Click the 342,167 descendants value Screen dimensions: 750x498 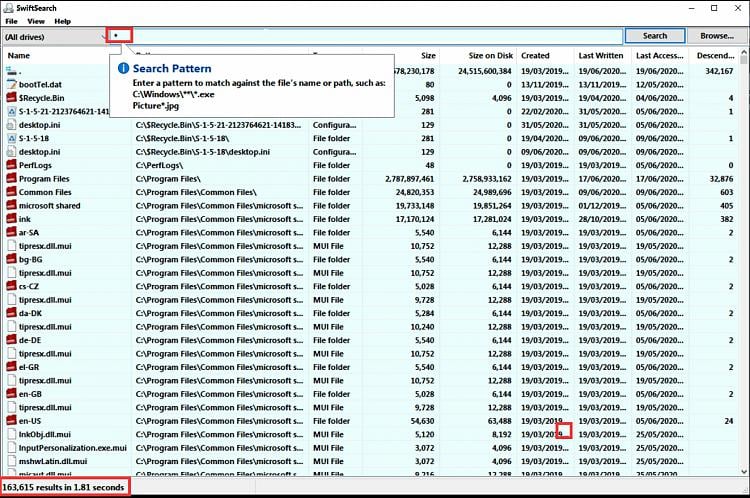pyautogui.click(x=719, y=71)
